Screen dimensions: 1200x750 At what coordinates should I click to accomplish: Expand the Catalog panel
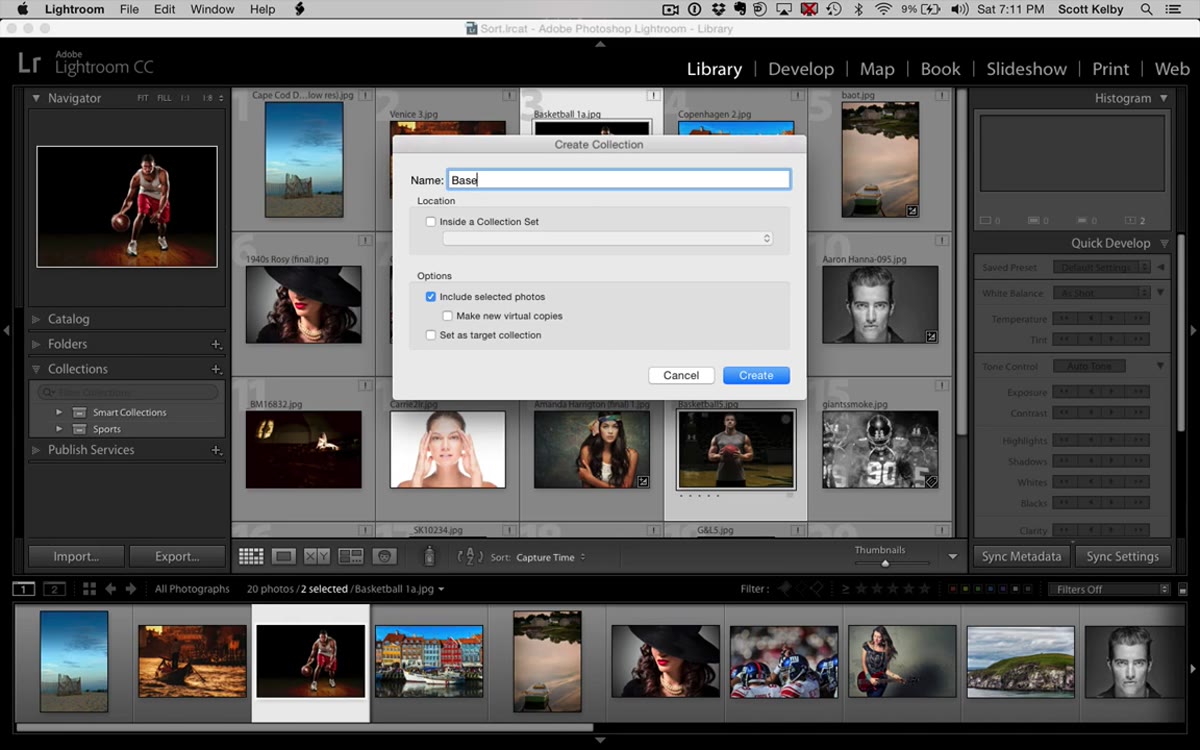click(x=36, y=319)
